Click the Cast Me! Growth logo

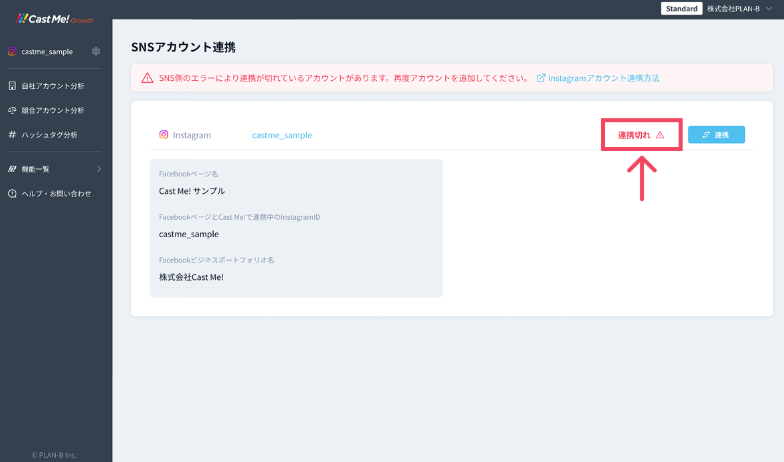coord(54,19)
